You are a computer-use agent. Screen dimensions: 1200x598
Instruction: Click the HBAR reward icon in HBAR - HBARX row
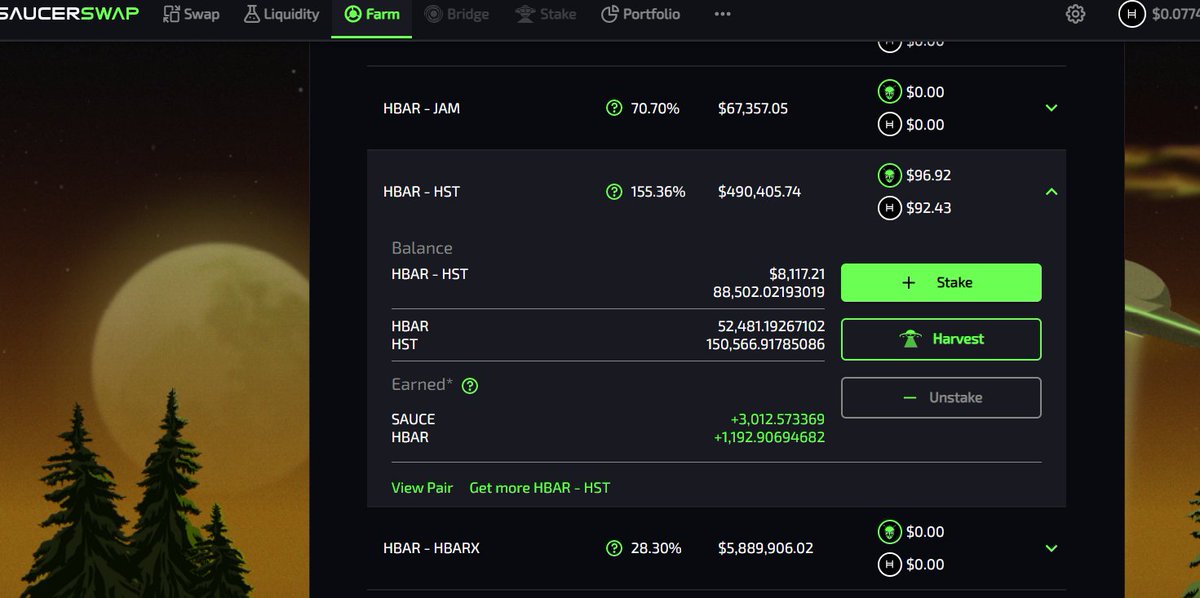tap(888, 565)
